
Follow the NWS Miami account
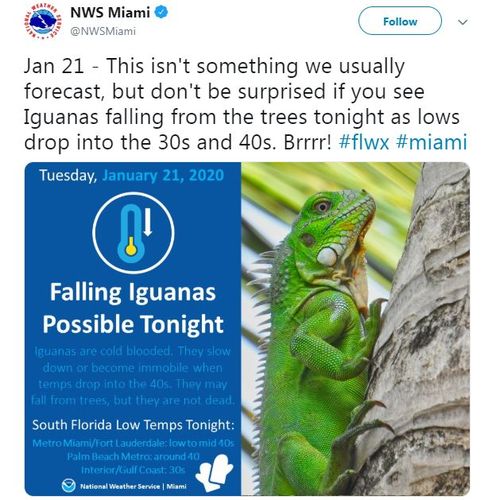(400, 21)
